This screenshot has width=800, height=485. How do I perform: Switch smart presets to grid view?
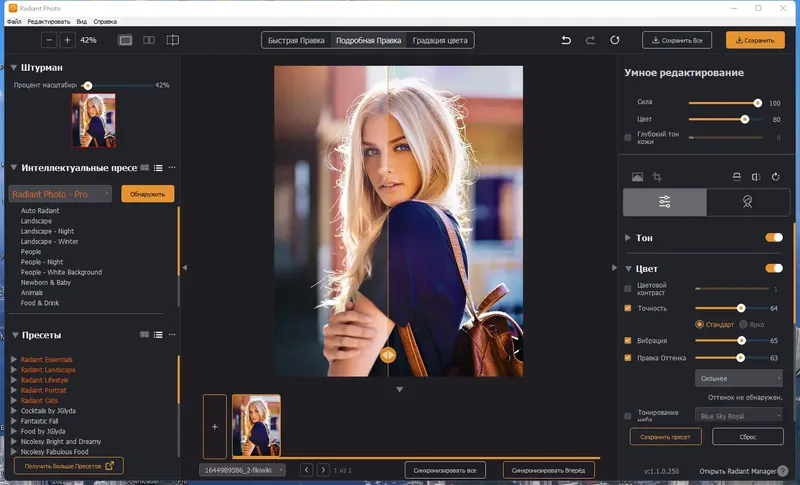[145, 167]
